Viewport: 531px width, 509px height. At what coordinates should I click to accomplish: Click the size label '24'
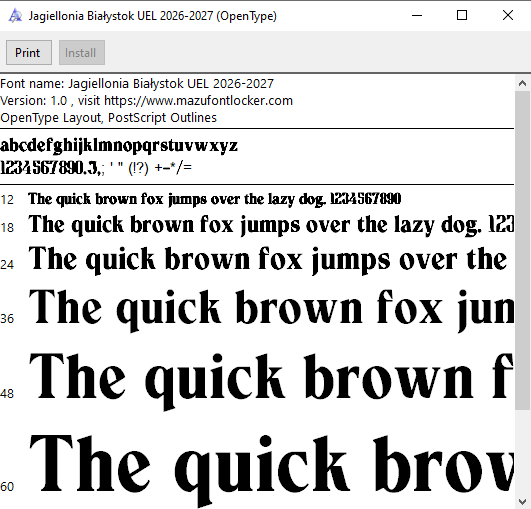pos(7,264)
